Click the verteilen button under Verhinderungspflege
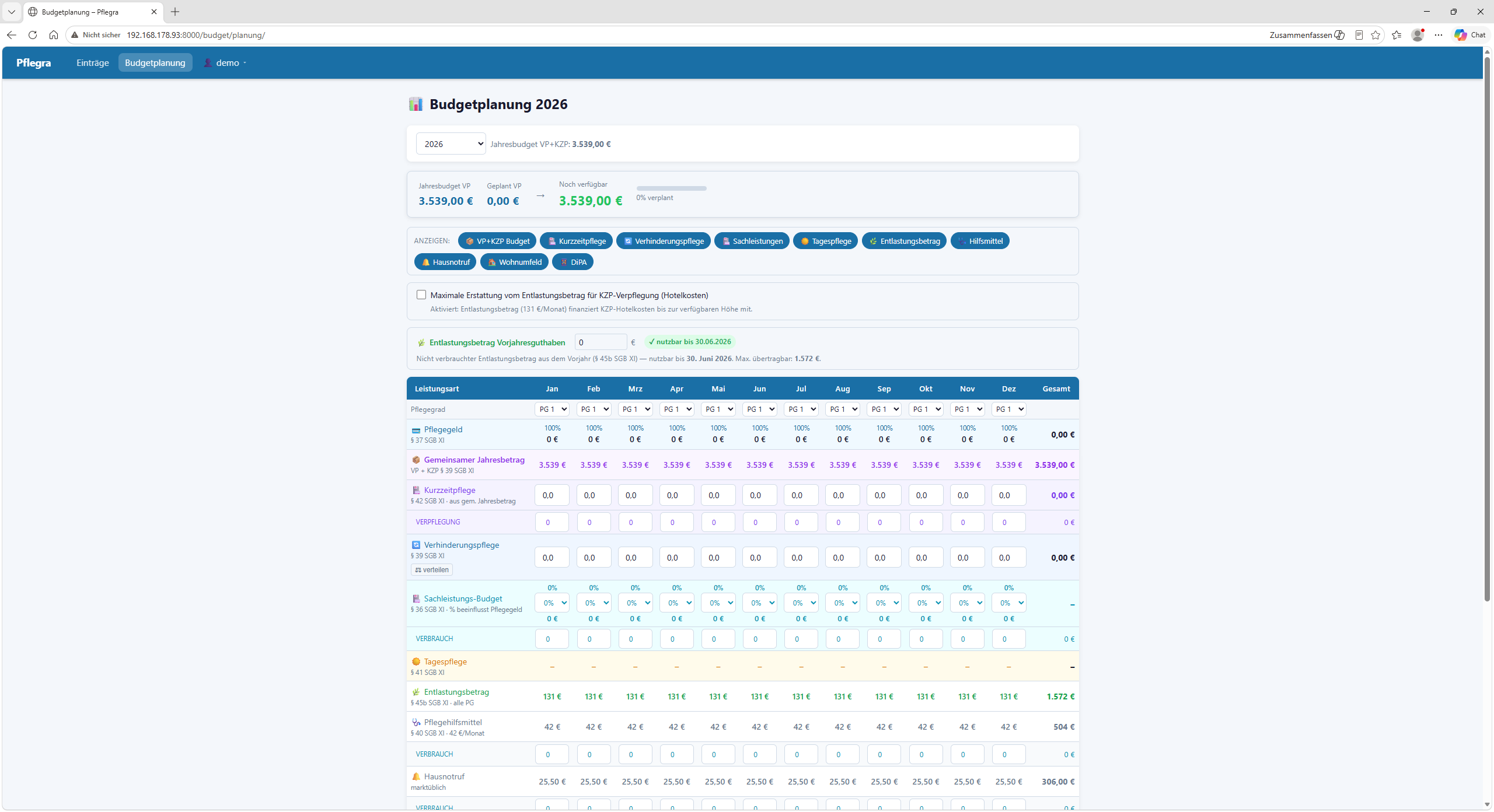This screenshot has height=812, width=1494. click(x=432, y=570)
